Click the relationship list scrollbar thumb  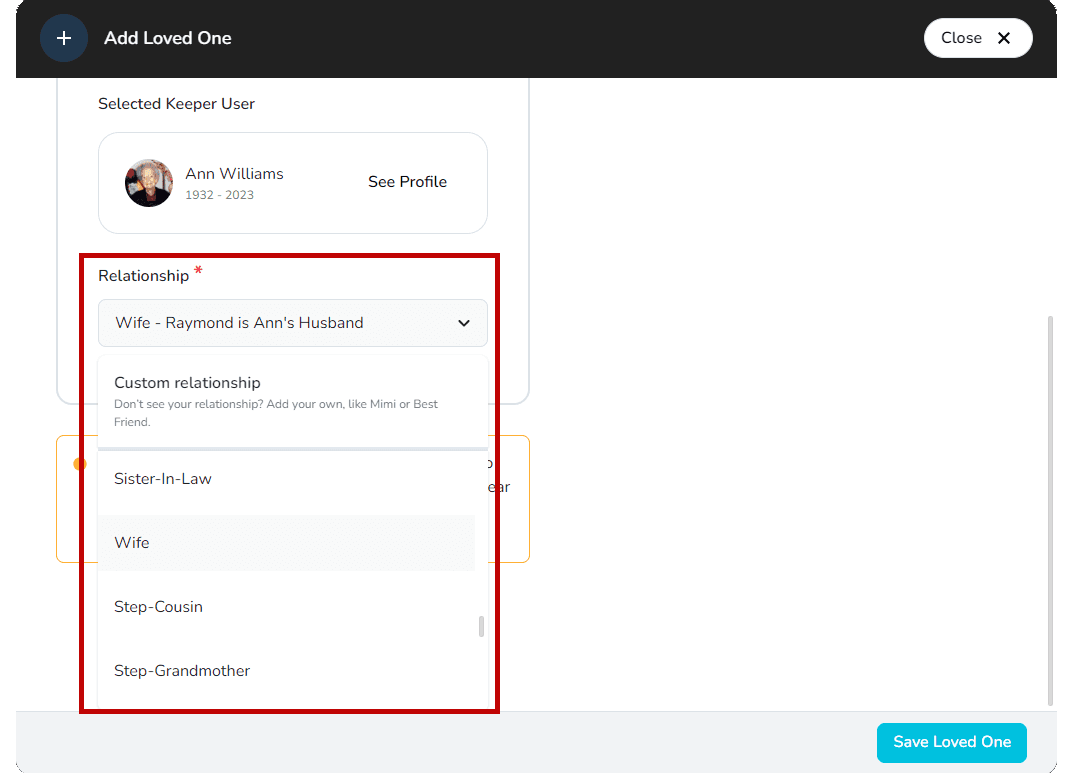click(x=481, y=626)
